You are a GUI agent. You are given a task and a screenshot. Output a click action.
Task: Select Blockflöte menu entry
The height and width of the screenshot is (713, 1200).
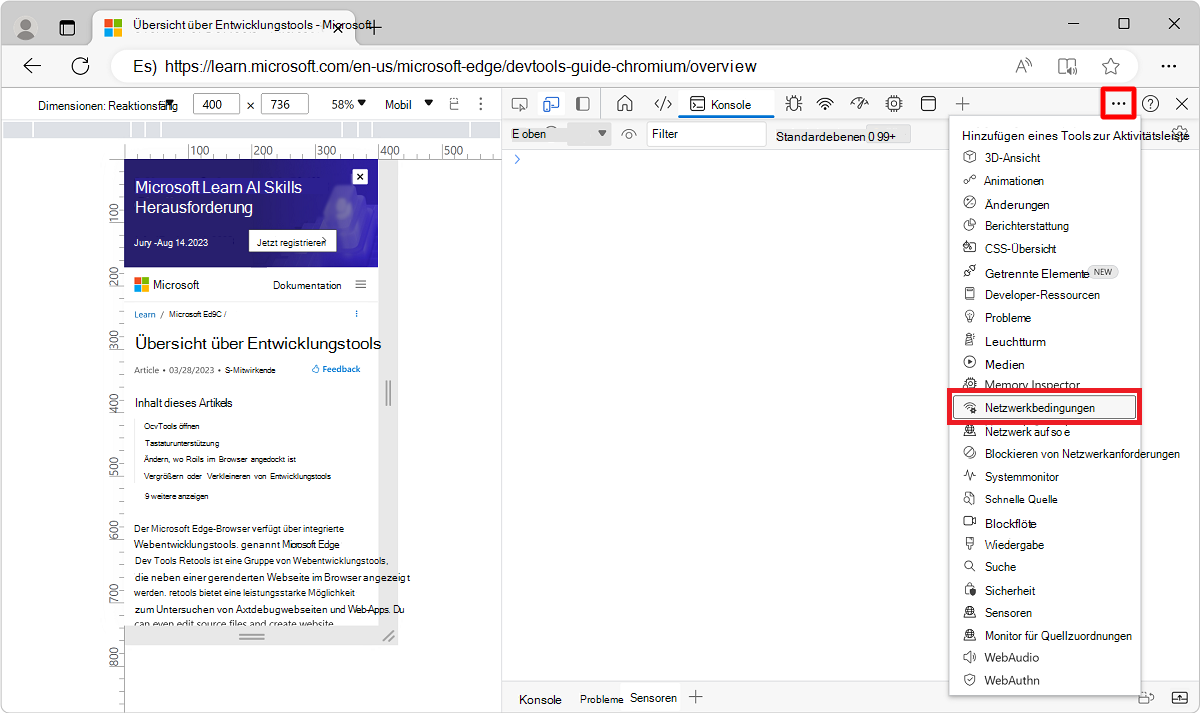1044,523
